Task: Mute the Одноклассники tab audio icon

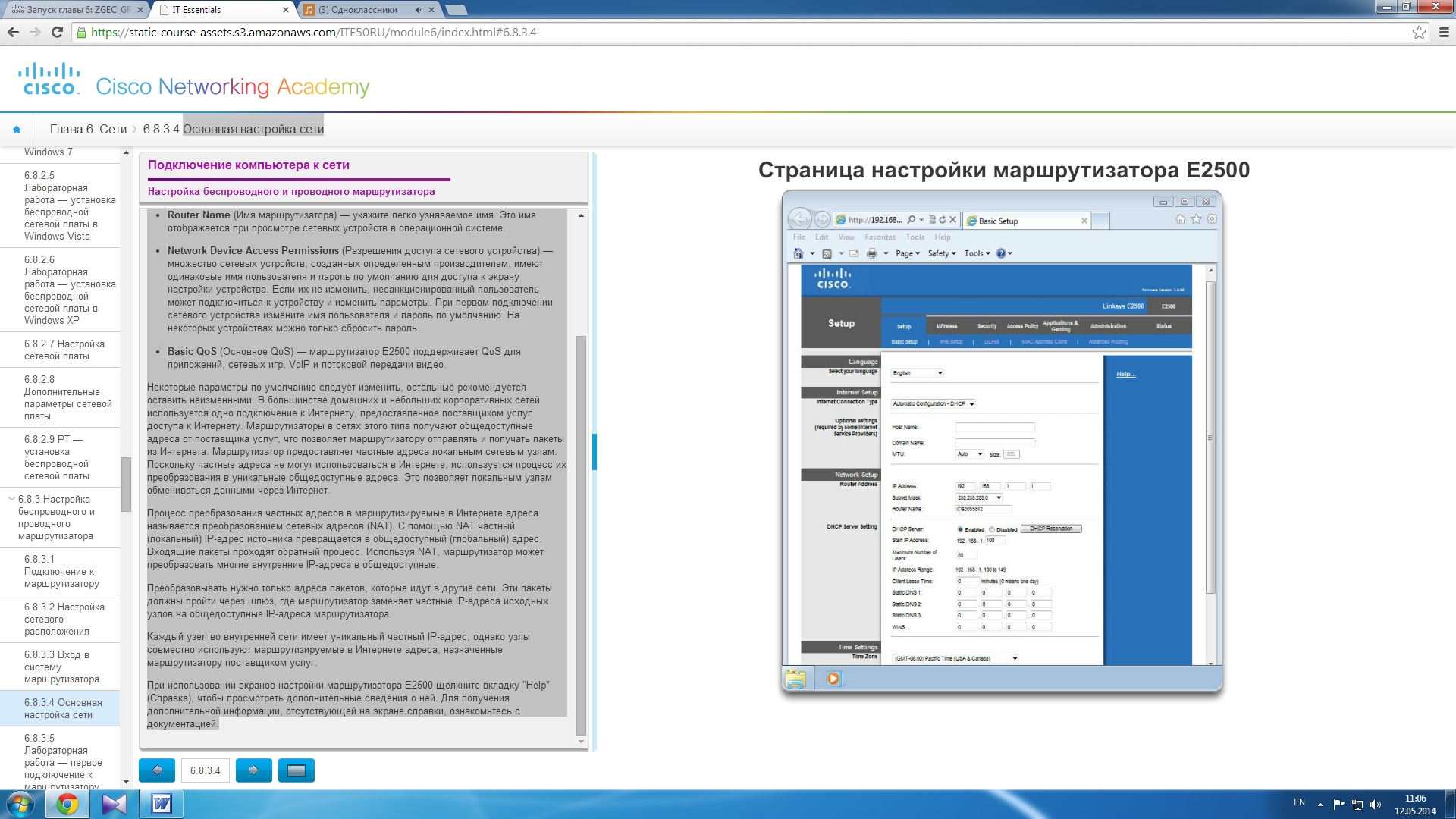Action: 419,10
